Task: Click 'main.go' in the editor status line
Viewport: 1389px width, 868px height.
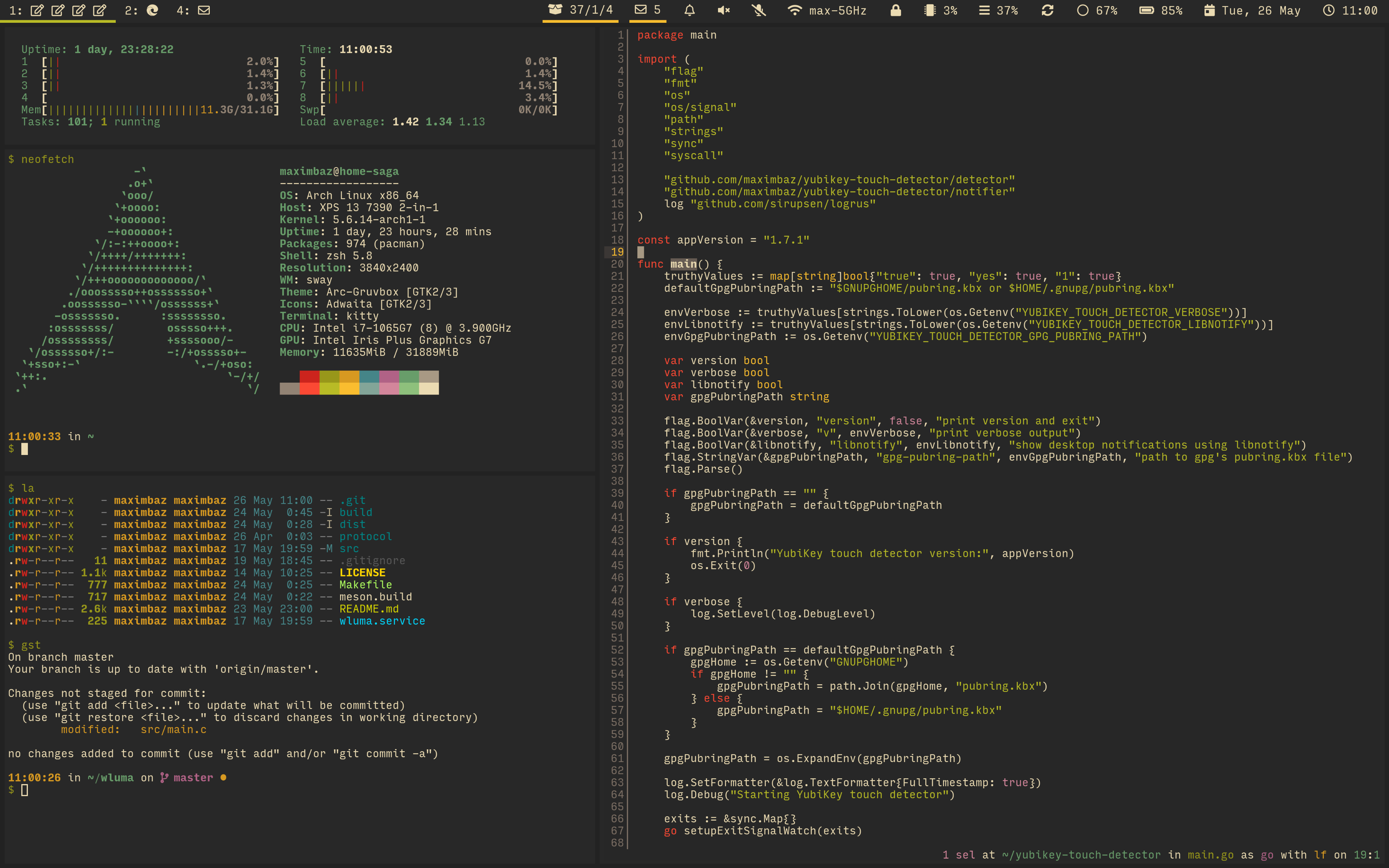Action: click(1211, 855)
